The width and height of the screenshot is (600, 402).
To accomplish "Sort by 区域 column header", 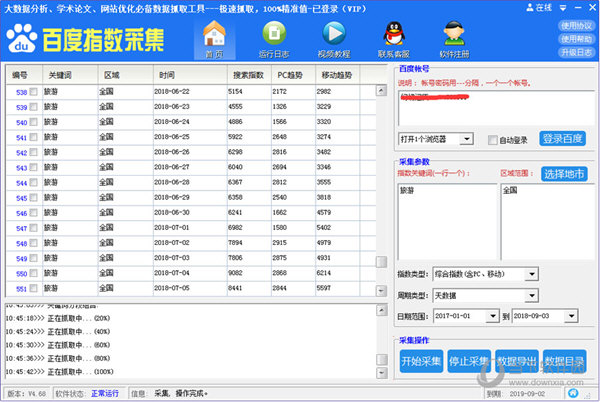I will pyautogui.click(x=126, y=75).
